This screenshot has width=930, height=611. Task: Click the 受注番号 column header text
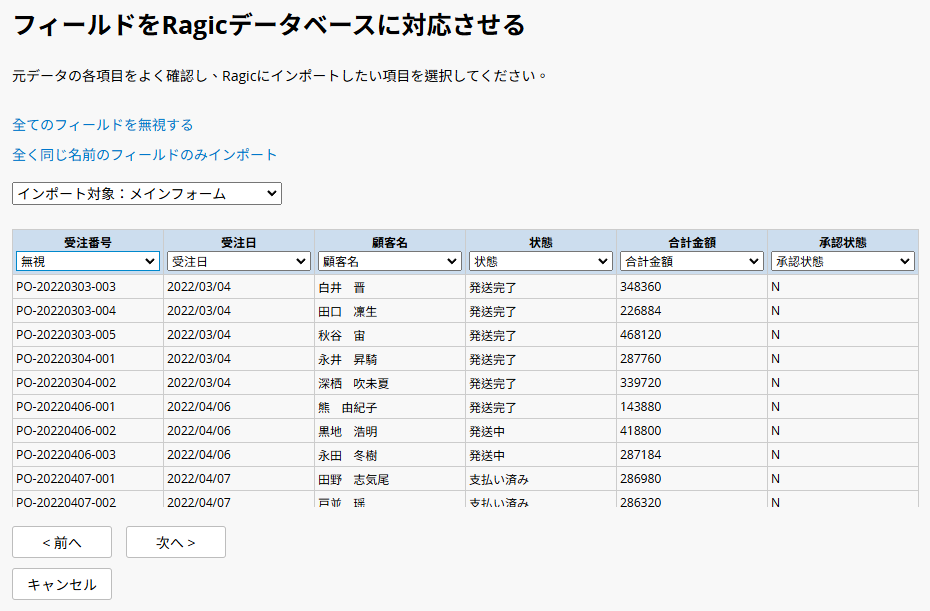(x=88, y=242)
